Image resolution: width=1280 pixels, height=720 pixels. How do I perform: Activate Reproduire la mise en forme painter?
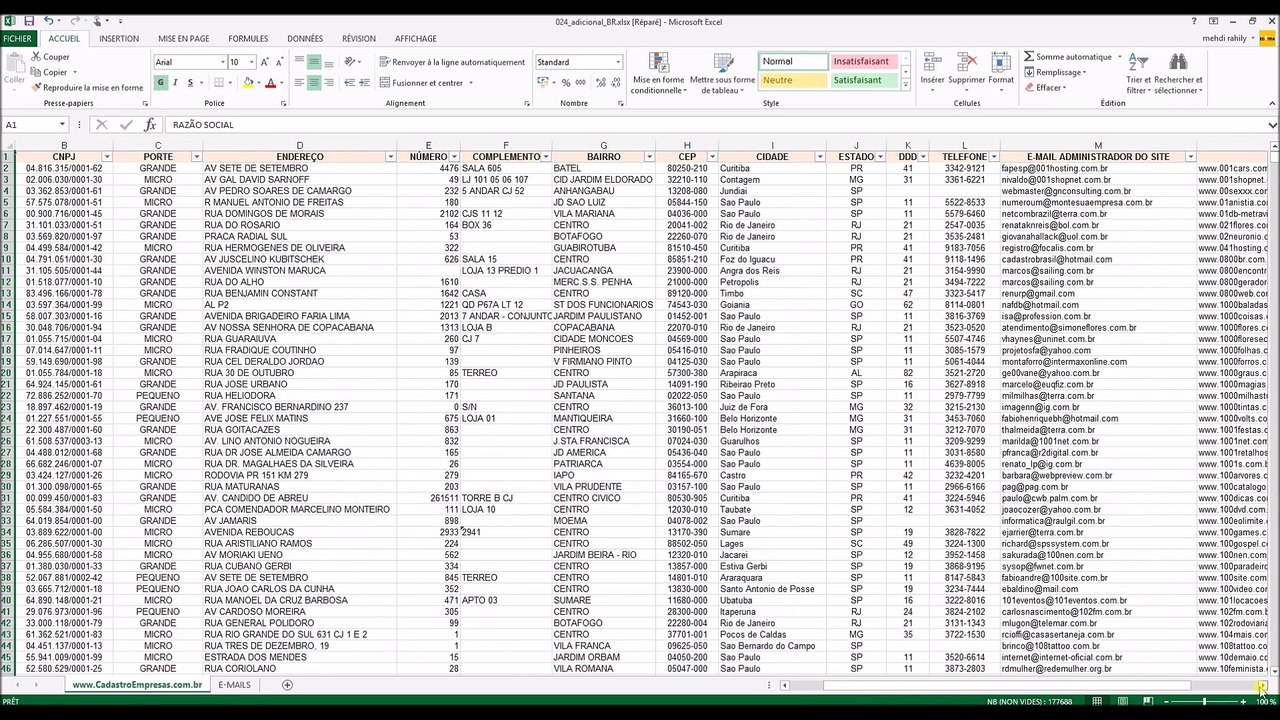(x=87, y=88)
